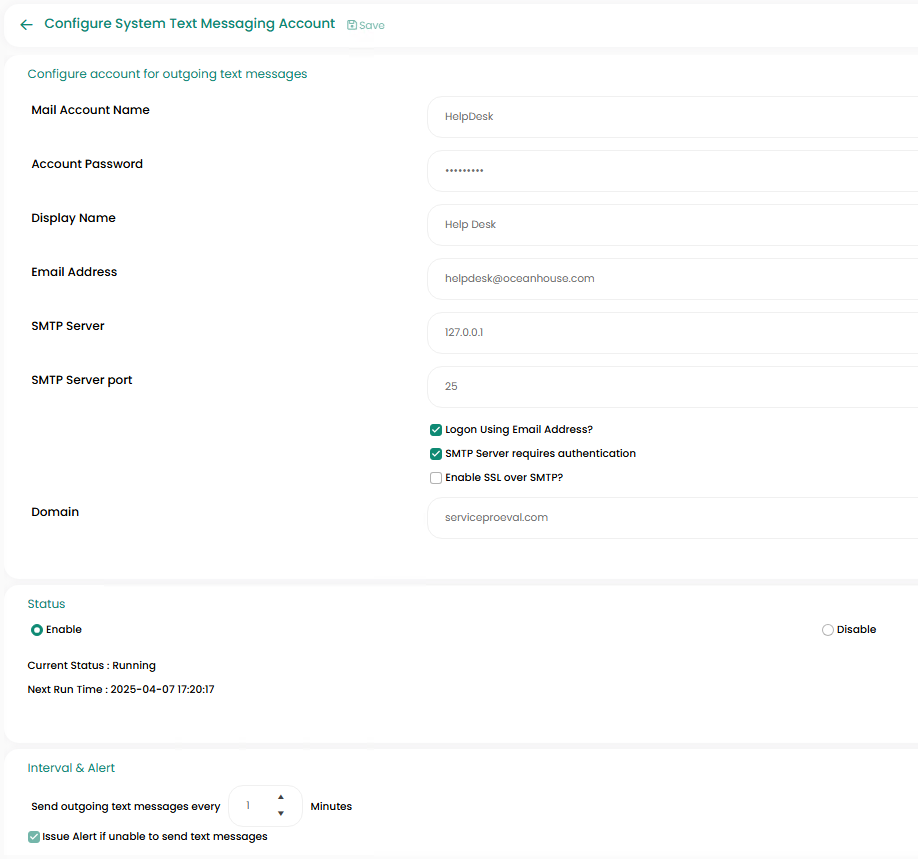Click the Email Address input field
The width and height of the screenshot is (918, 859).
coord(672,279)
